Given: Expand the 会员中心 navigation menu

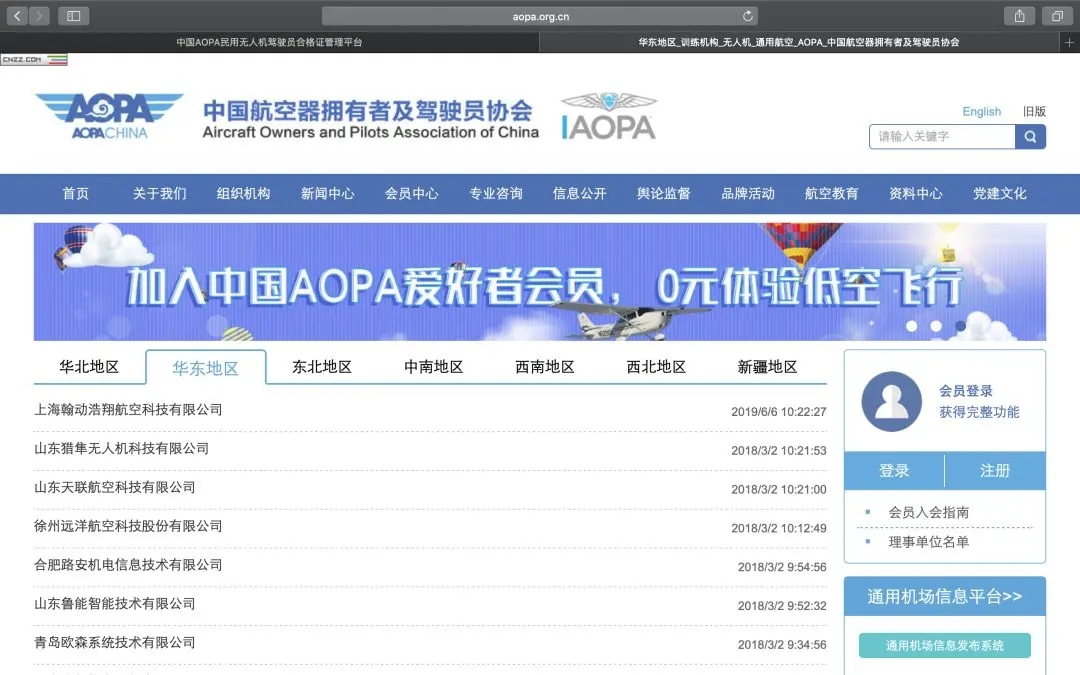Looking at the screenshot, I should 411,194.
